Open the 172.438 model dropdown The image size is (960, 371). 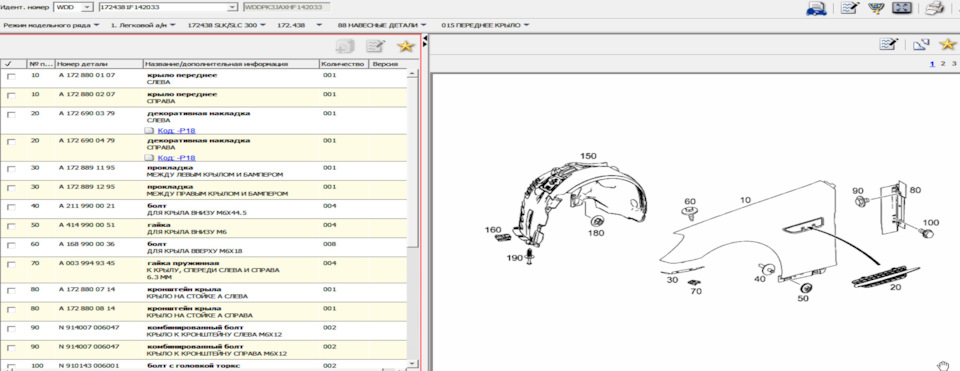[x=299, y=25]
